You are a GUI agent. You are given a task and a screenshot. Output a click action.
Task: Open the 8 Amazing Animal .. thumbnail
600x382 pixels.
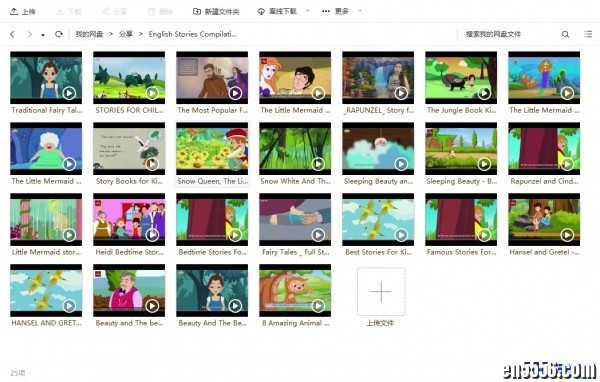point(295,290)
